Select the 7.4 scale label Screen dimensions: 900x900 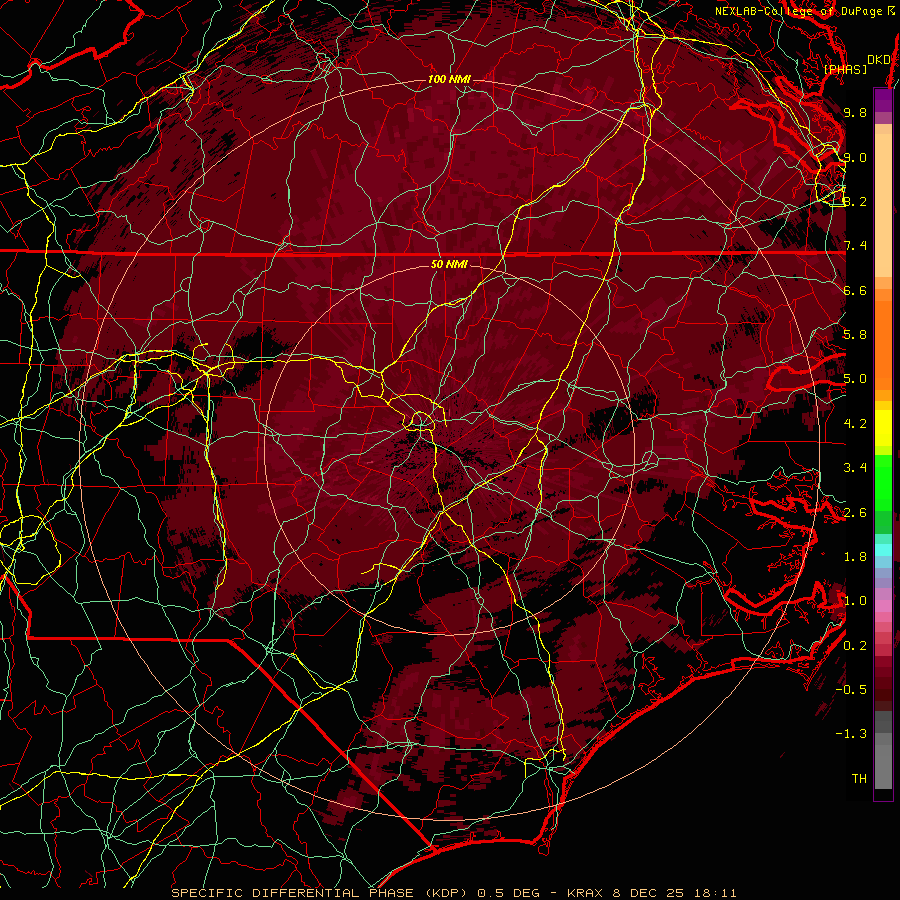(855, 246)
